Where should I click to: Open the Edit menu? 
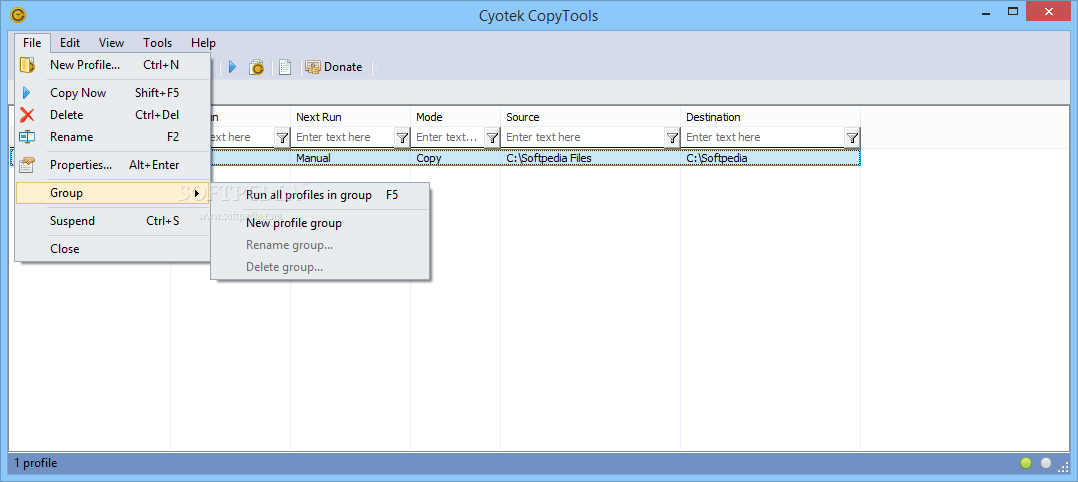coord(70,43)
